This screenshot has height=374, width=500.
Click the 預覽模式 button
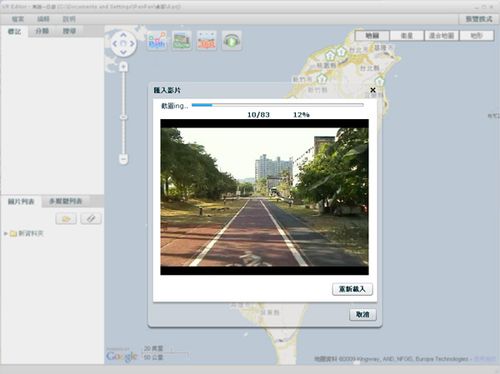pos(479,19)
